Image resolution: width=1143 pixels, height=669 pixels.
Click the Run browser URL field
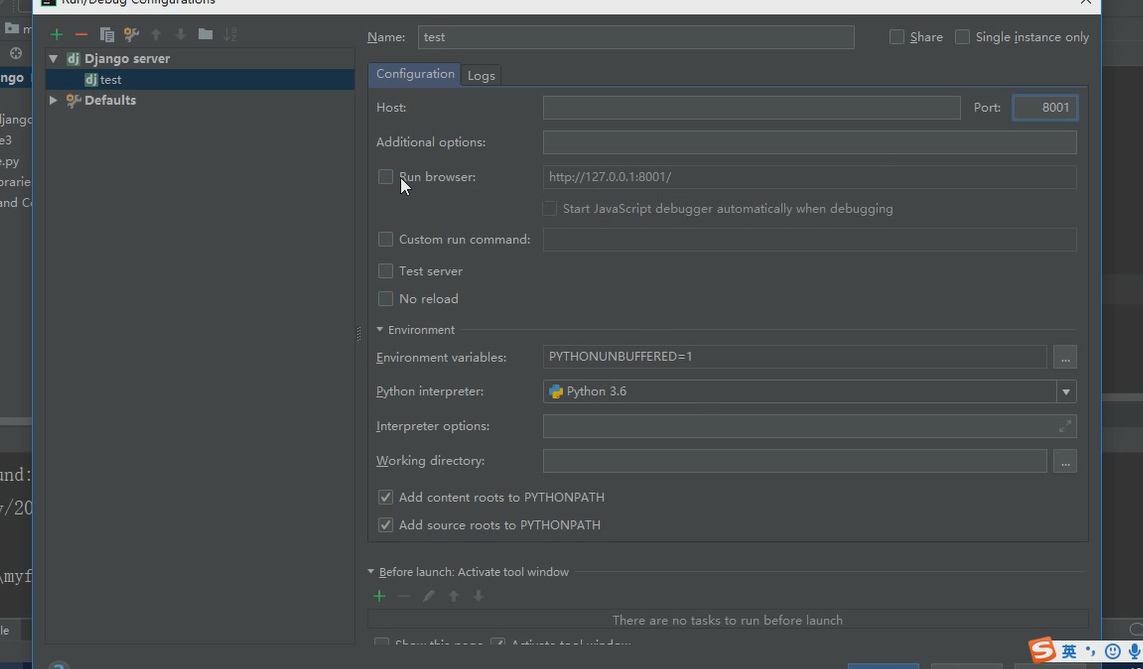[809, 177]
